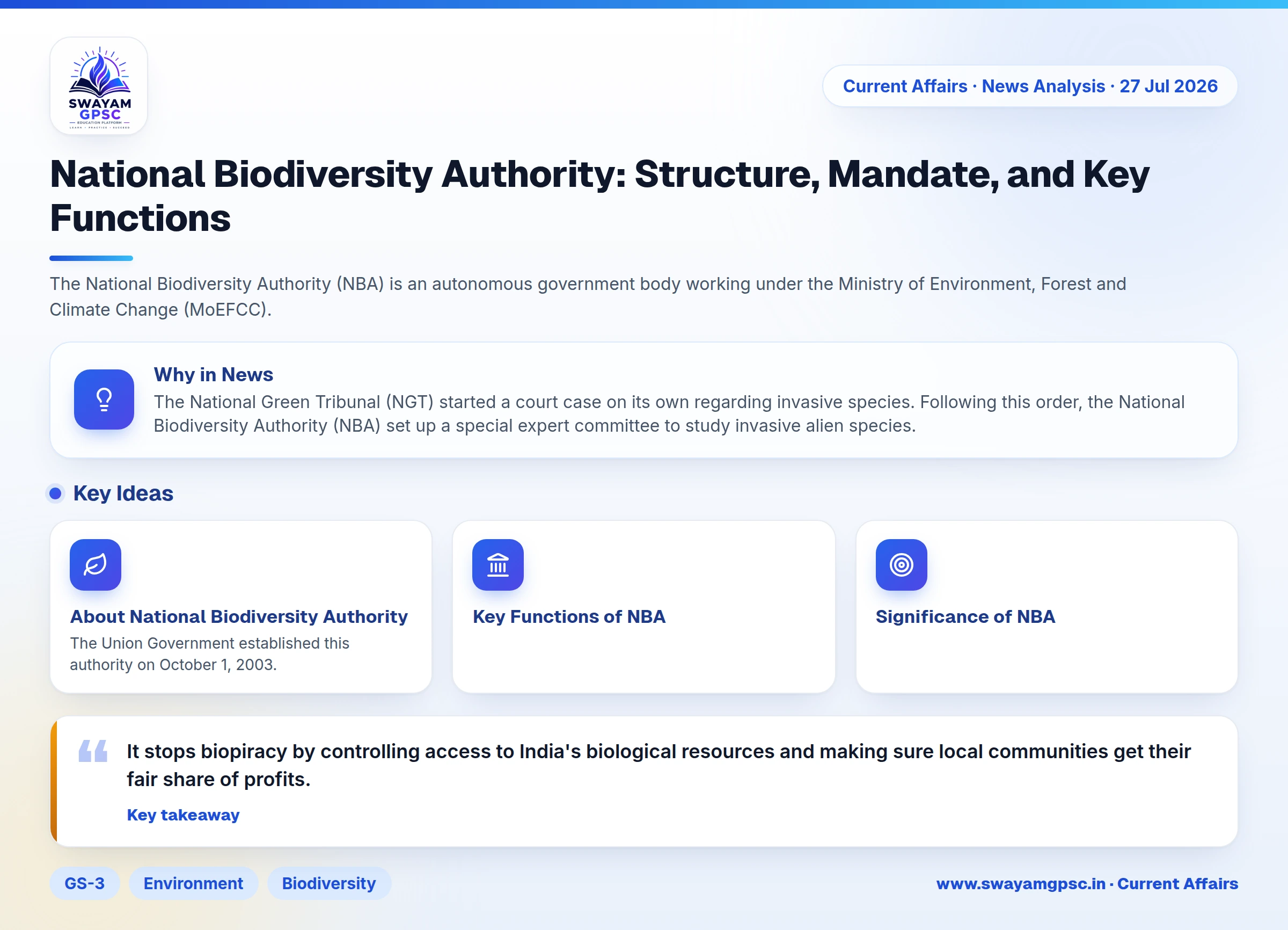Select the Environment tag
This screenshot has width=1288, height=930.
pyautogui.click(x=193, y=883)
